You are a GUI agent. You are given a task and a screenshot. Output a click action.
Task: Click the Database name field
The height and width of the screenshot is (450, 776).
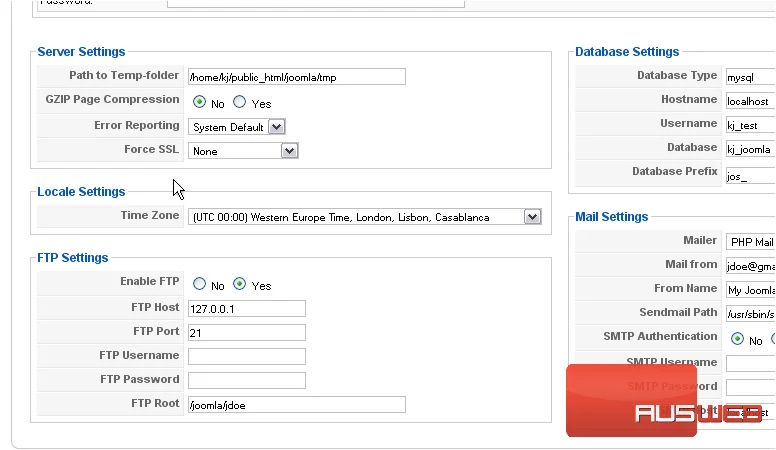coord(750,149)
